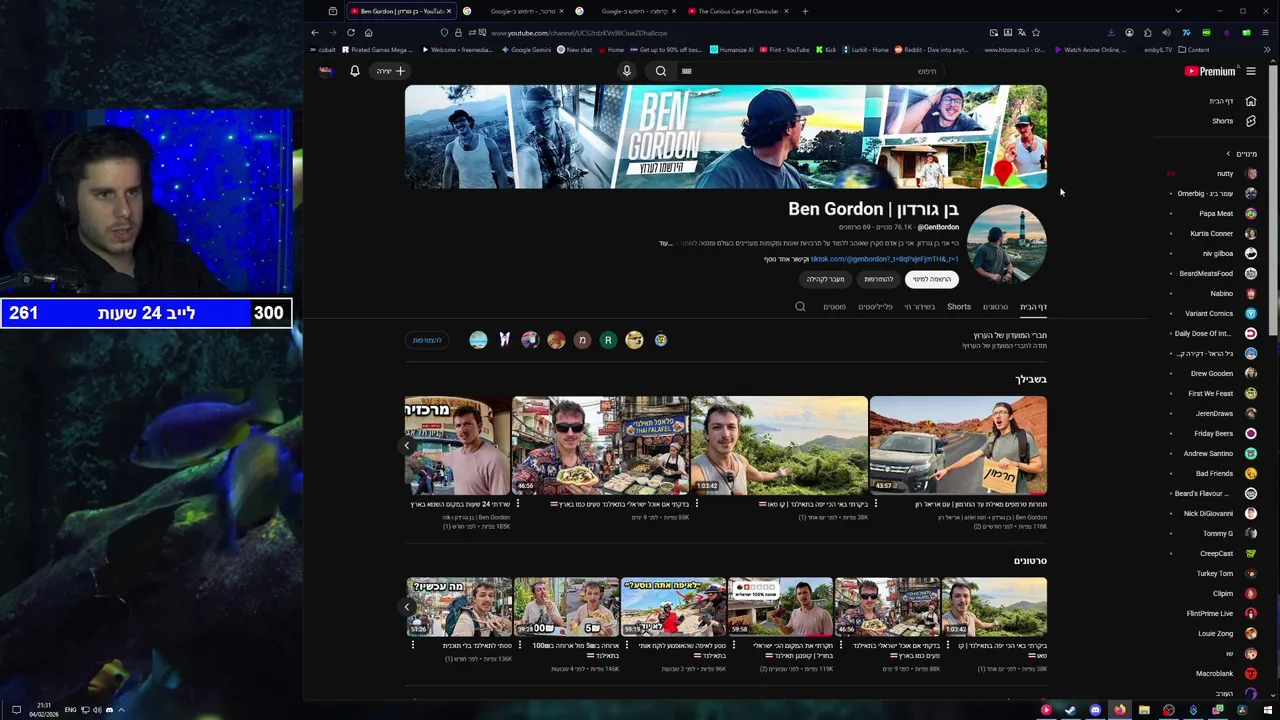Viewport: 1280px width, 720px height.
Task: Click the channel search magnifier icon
Action: (800, 307)
